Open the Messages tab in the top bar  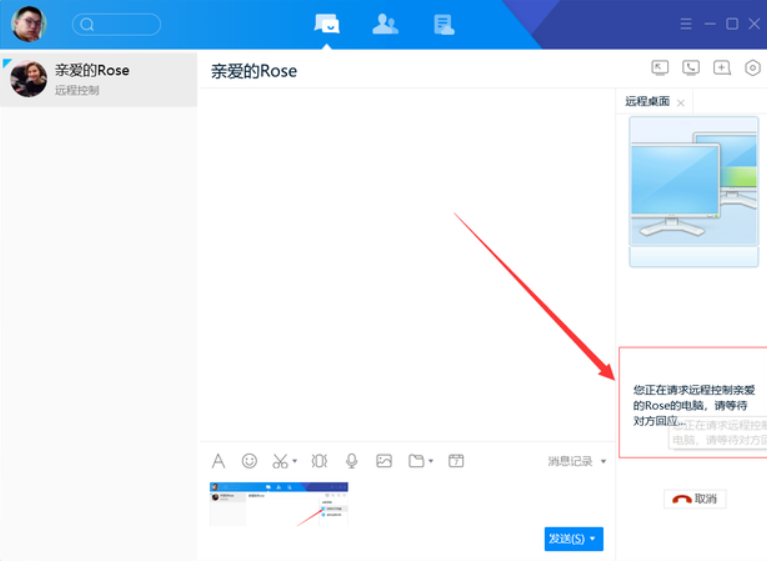327,24
